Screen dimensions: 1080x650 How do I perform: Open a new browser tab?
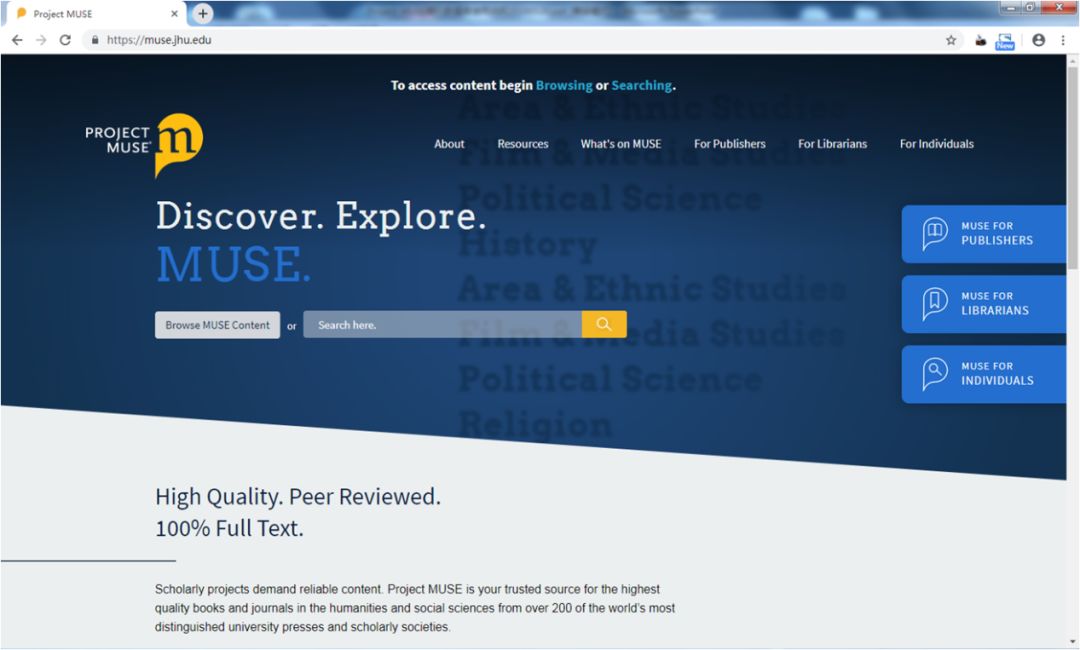click(x=202, y=13)
